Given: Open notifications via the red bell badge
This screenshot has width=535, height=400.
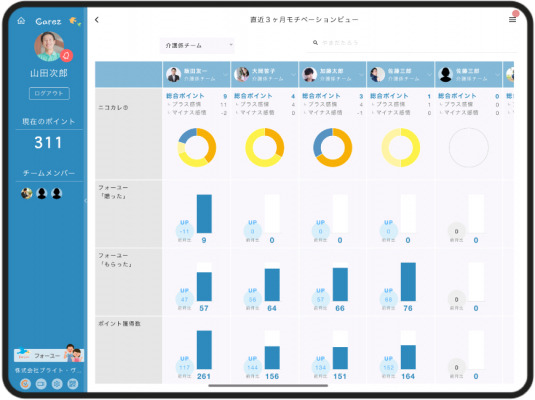Looking at the screenshot, I should (x=67, y=56).
